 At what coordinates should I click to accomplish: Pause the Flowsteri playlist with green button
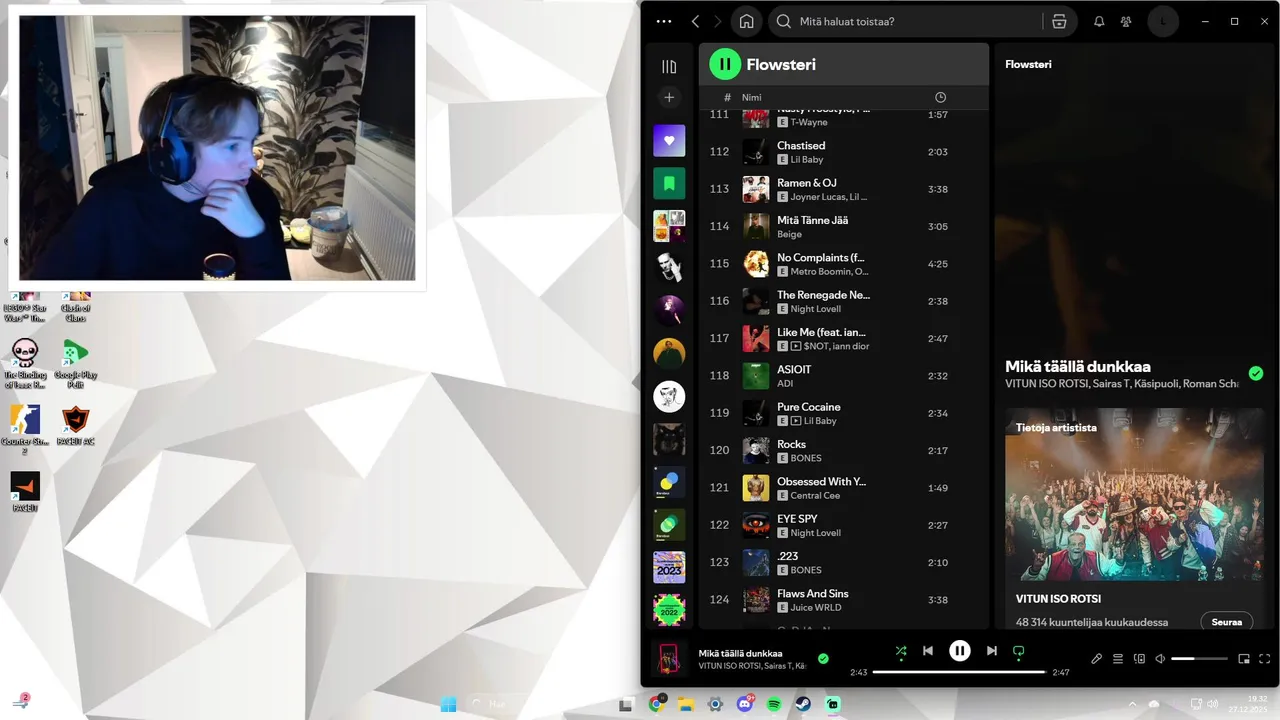click(x=724, y=64)
